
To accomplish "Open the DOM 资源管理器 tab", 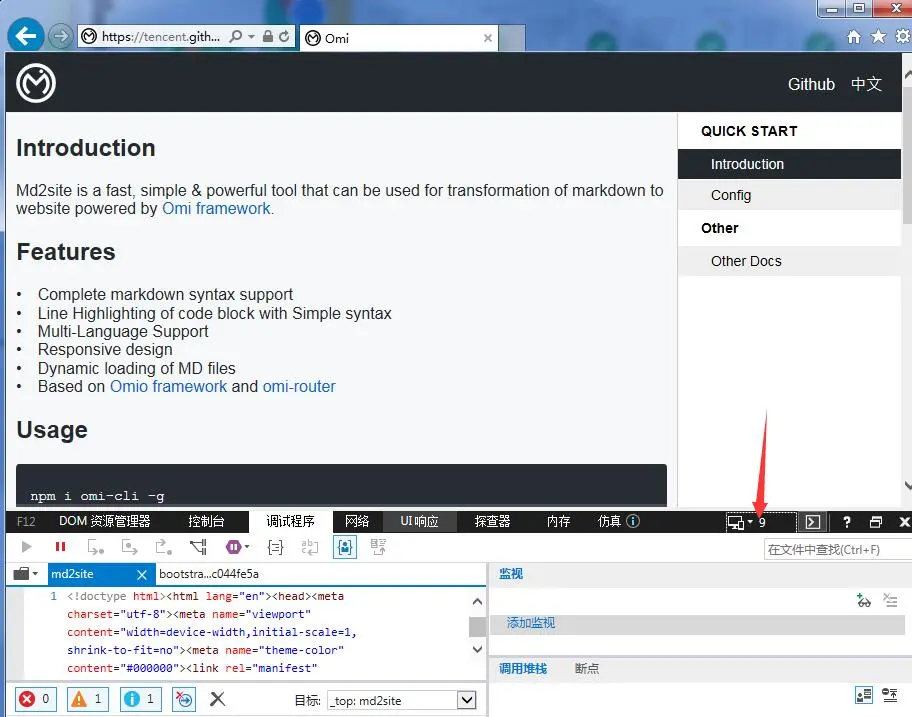I will (105, 521).
